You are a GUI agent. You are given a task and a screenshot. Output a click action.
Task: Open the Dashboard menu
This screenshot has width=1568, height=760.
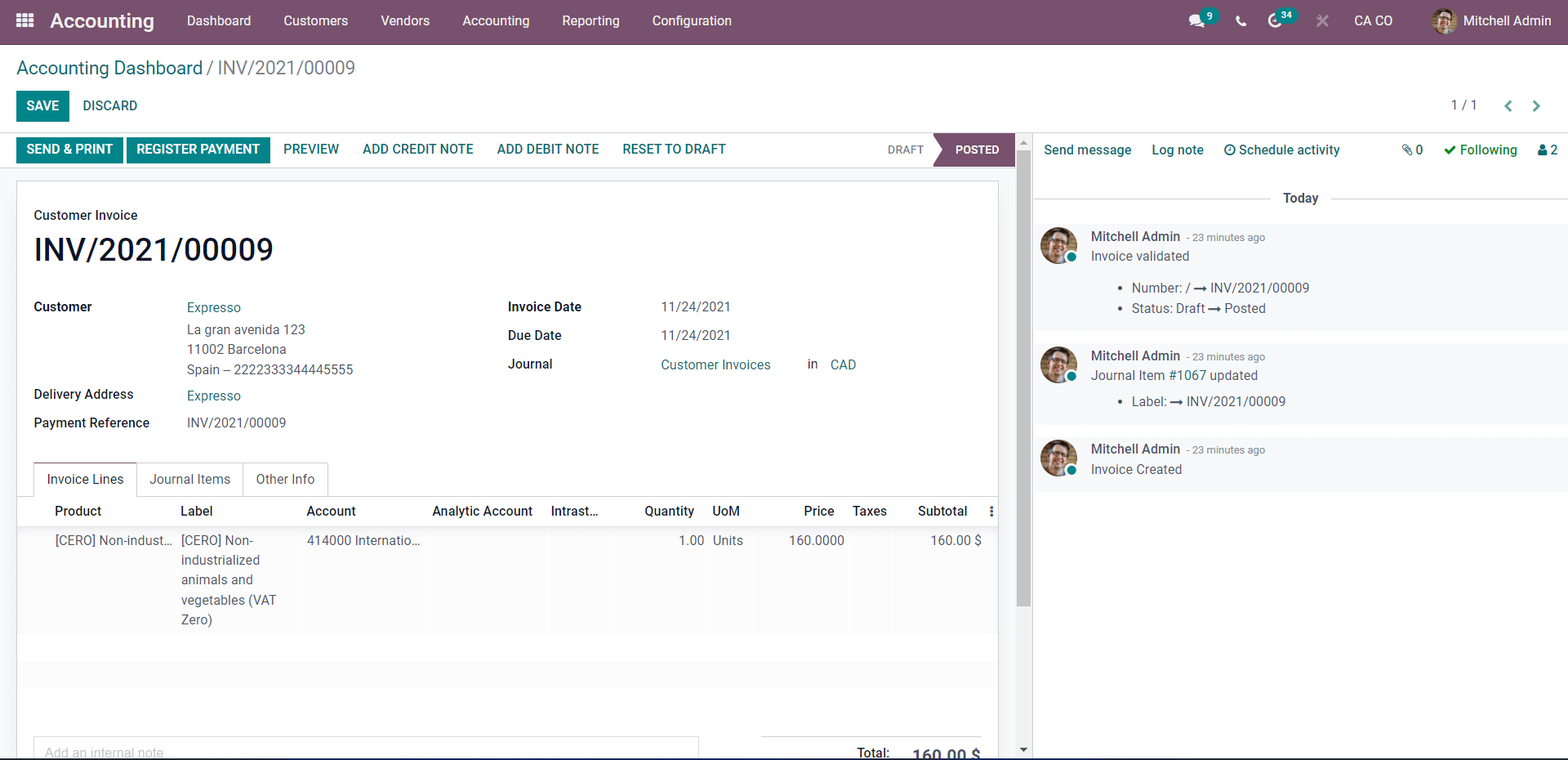pos(219,21)
